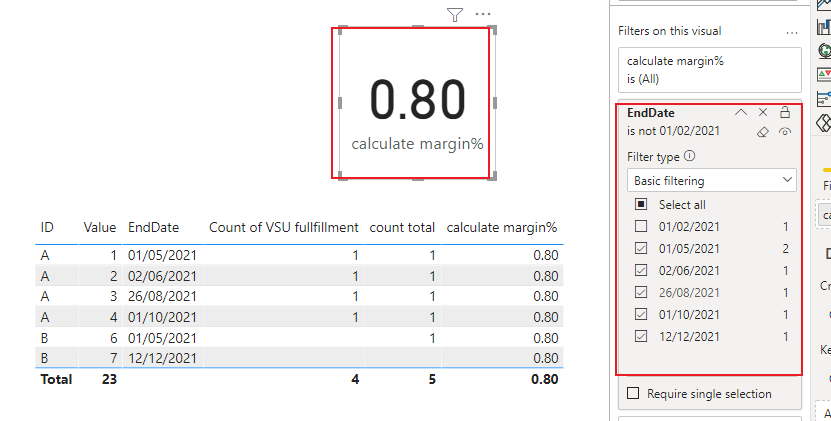
Task: Click the Value 3 cell in row A
Action: click(113, 296)
